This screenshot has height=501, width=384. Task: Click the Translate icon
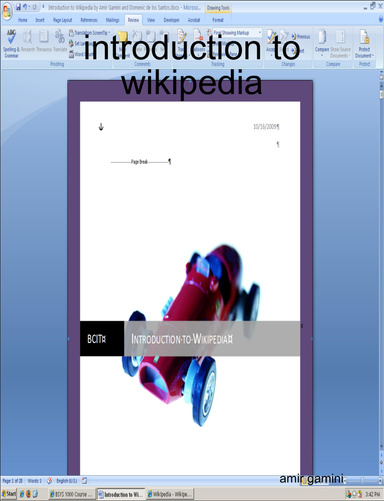click(60, 41)
